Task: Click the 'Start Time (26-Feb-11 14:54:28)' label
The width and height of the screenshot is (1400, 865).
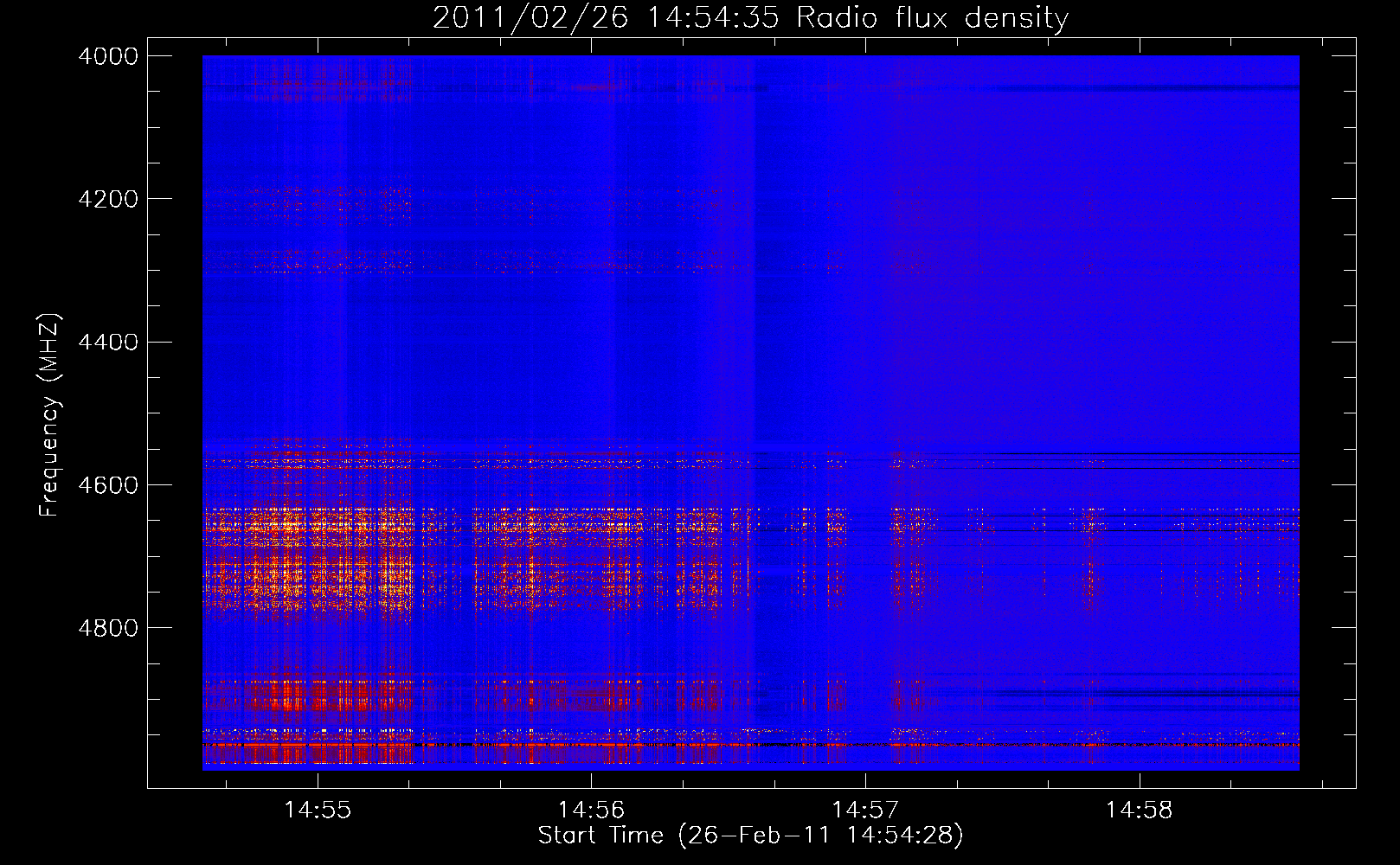Action: coord(750,836)
